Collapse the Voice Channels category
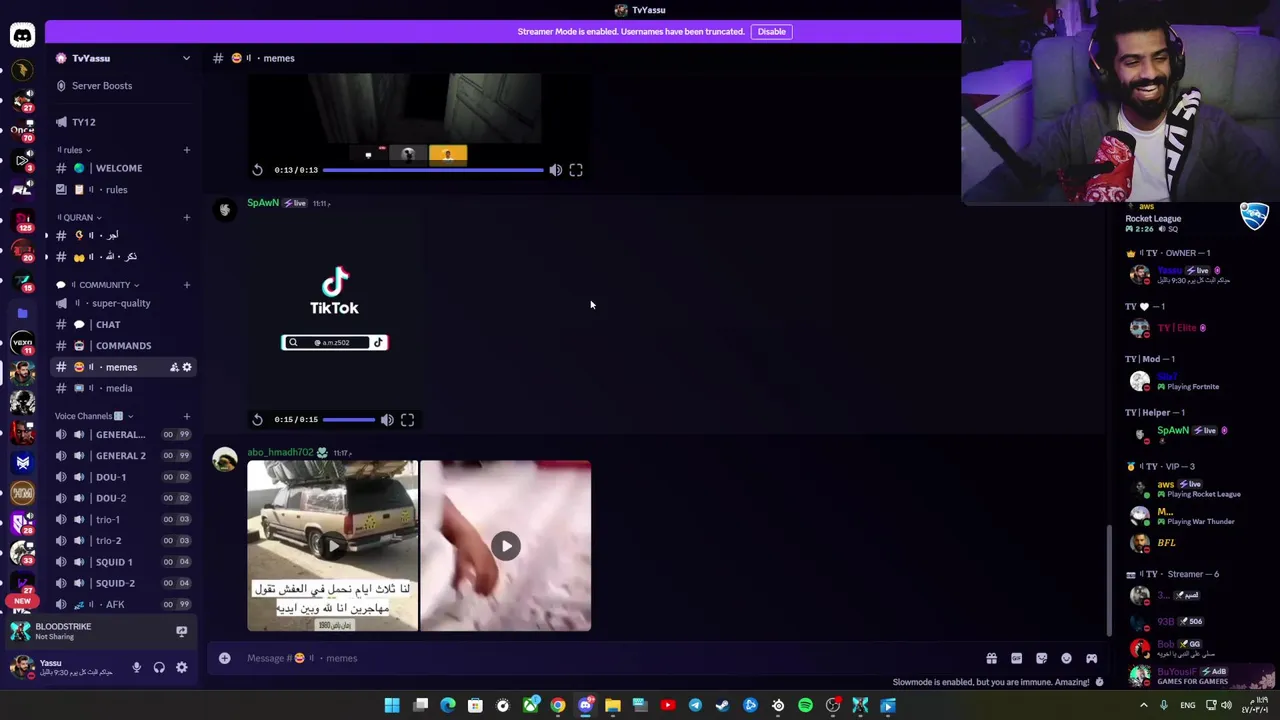The height and width of the screenshot is (720, 1280). pos(93,416)
